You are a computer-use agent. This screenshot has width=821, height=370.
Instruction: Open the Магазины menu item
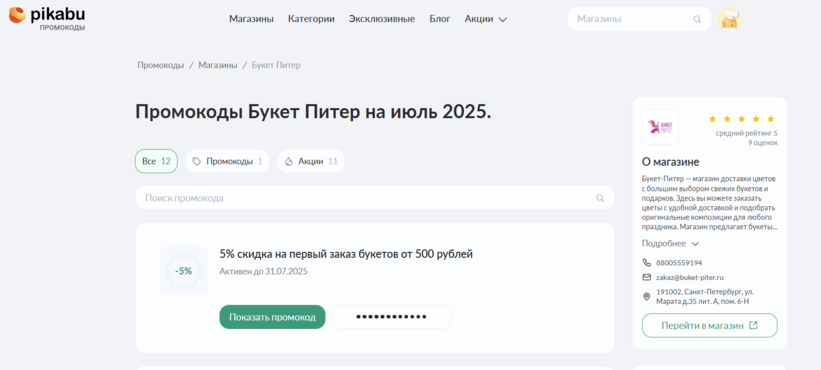251,19
